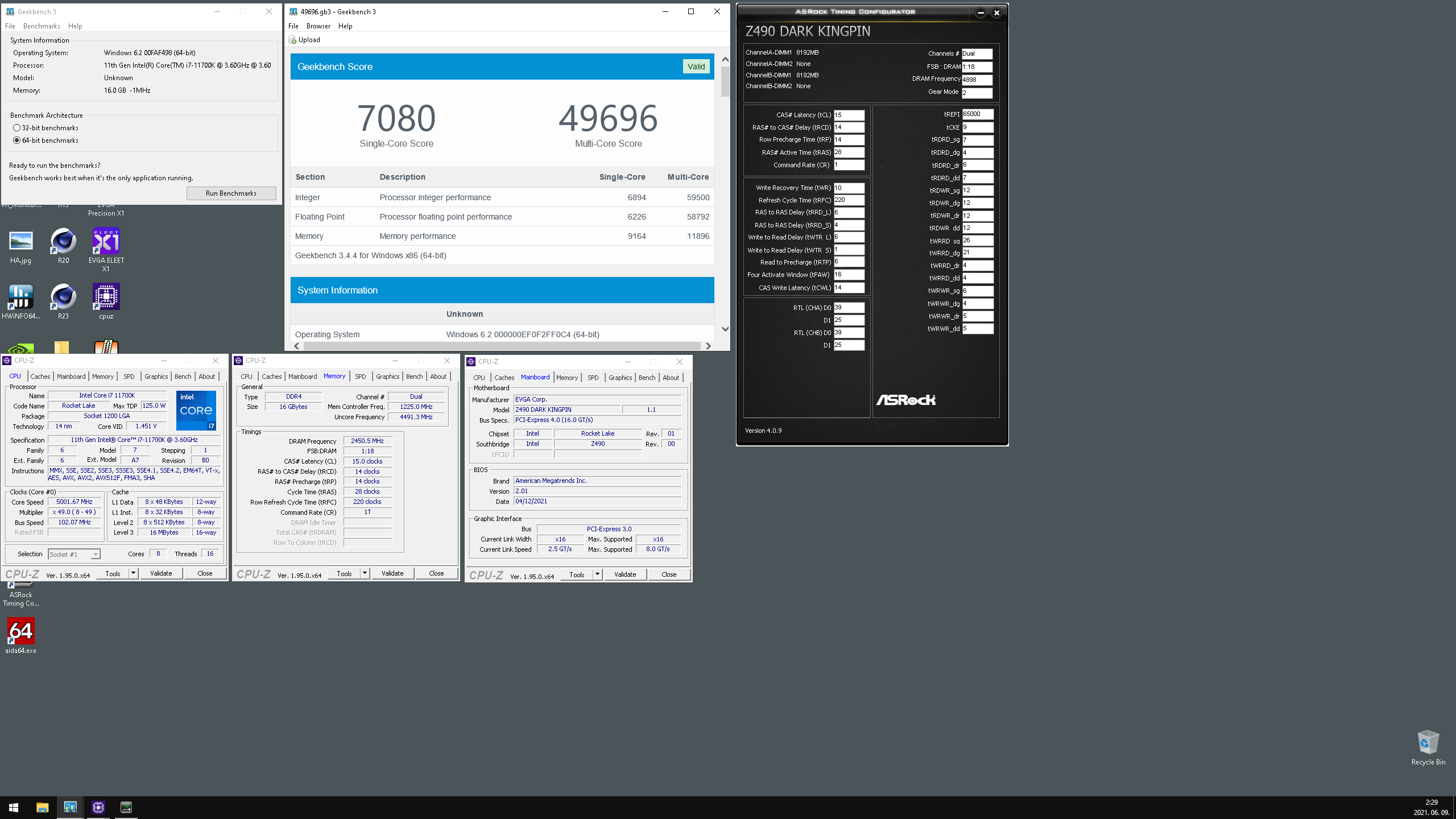Expand Tools dropdown arrow in CPU-Z Mainboard window
1456x819 pixels.
[597, 574]
